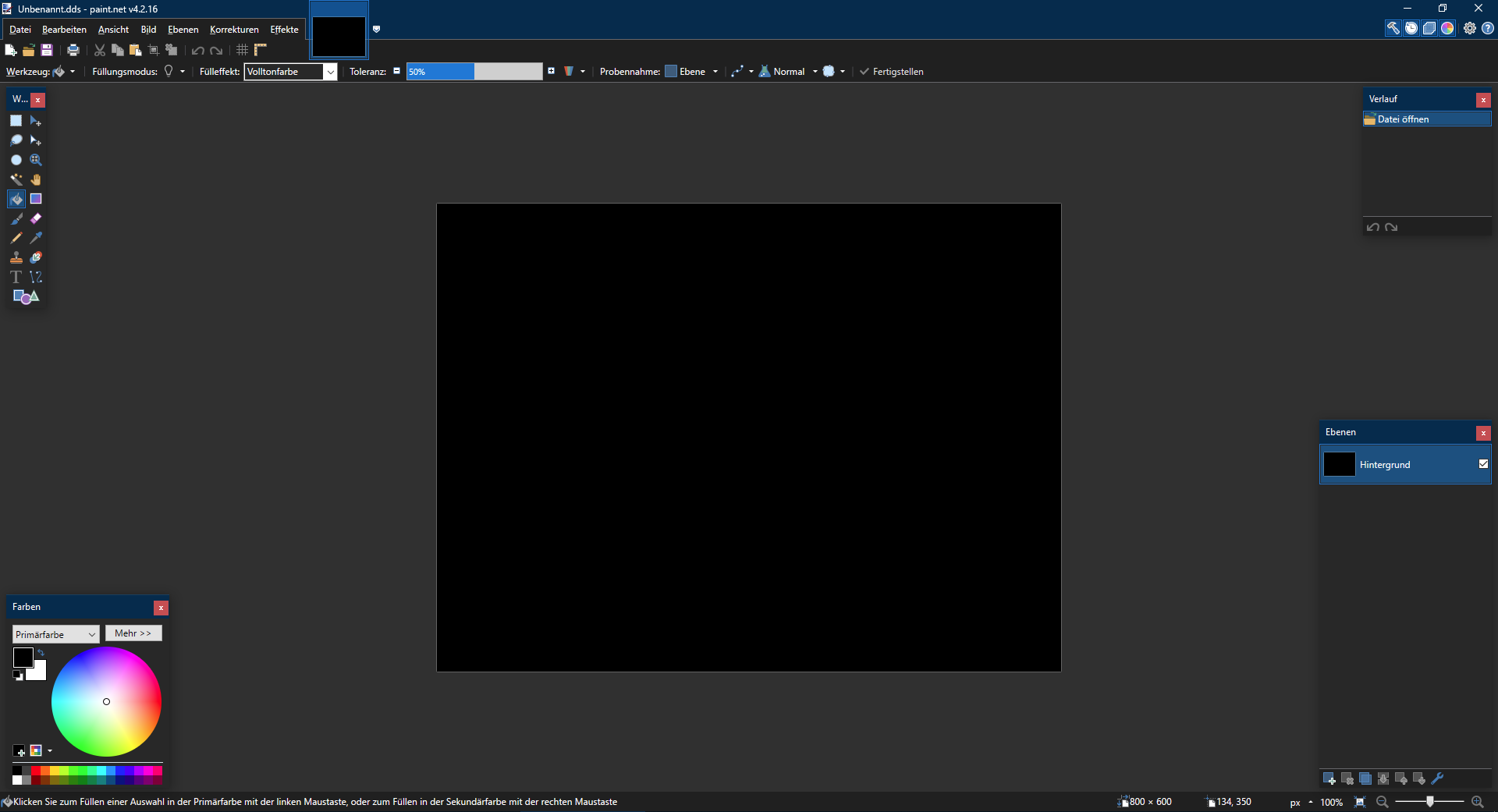1498x812 pixels.
Task: Toggle visibility of Hintergrund layer
Action: pyautogui.click(x=1483, y=464)
